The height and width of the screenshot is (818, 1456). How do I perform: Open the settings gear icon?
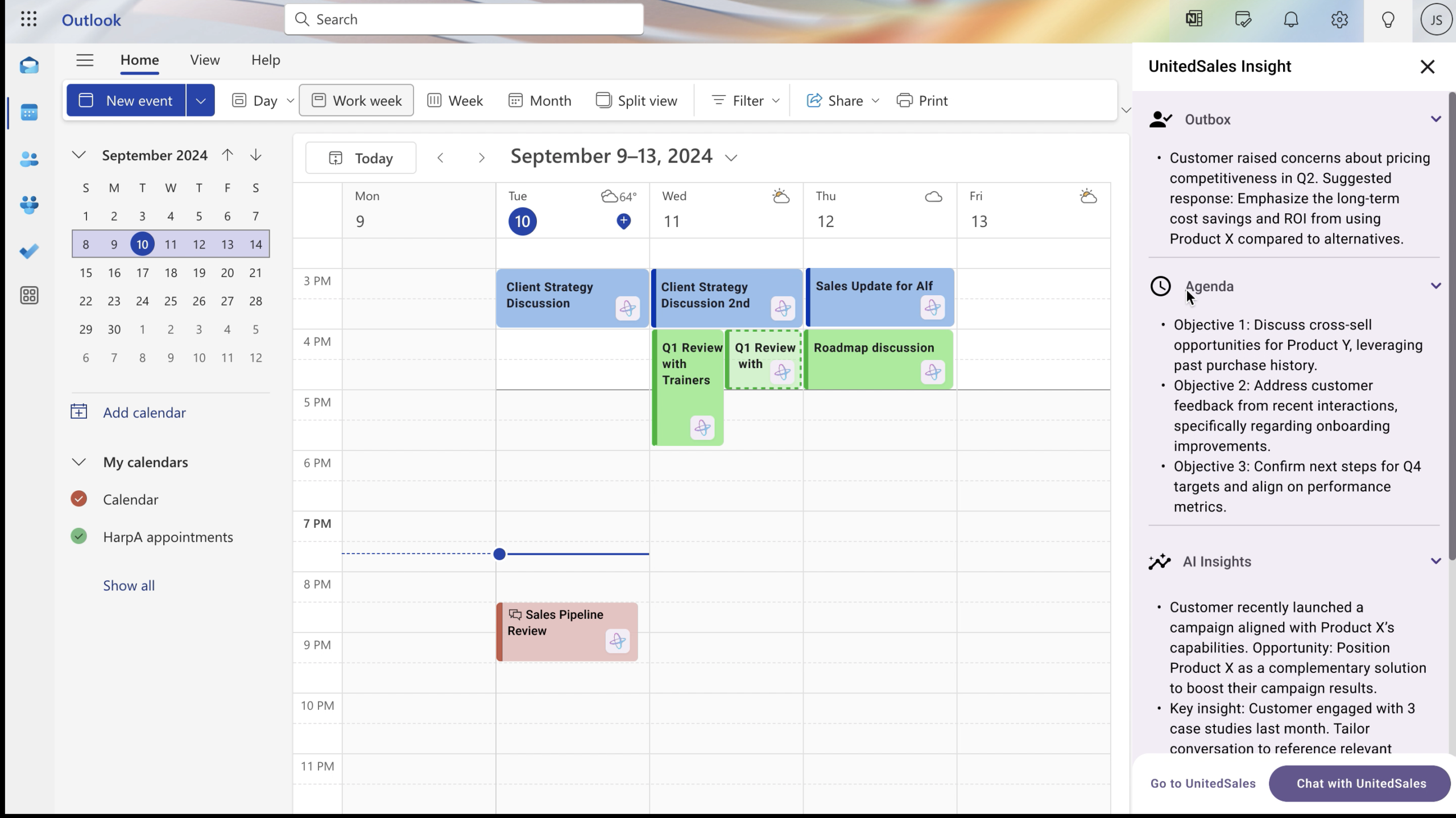coord(1339,20)
